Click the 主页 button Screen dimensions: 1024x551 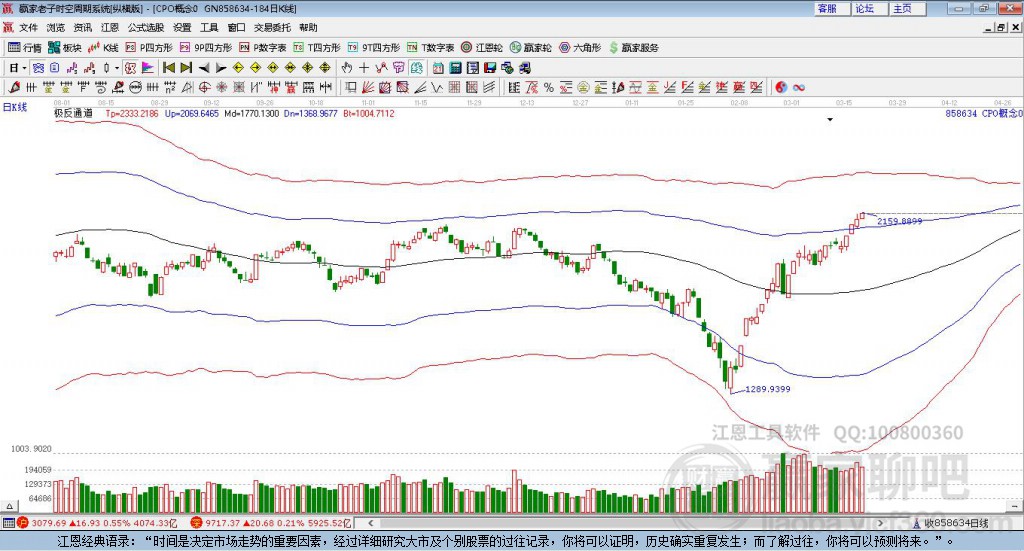click(907, 8)
